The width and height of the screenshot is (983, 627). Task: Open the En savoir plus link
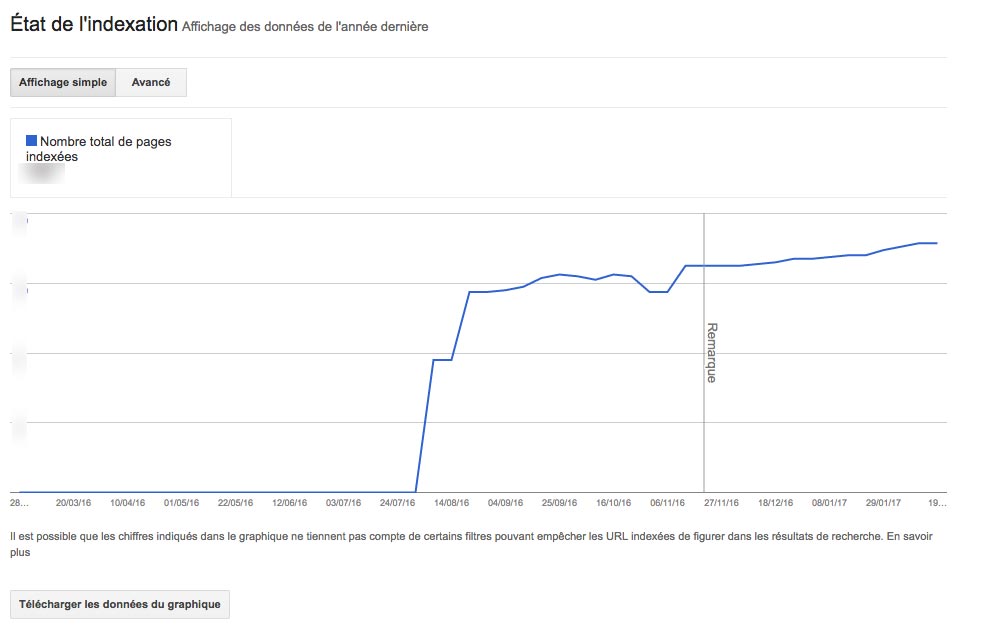coord(913,536)
